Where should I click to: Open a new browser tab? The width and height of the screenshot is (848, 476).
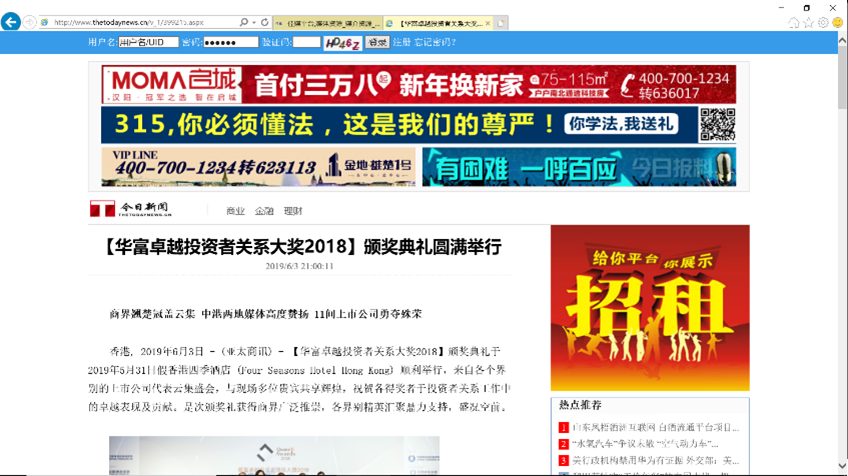(501, 23)
